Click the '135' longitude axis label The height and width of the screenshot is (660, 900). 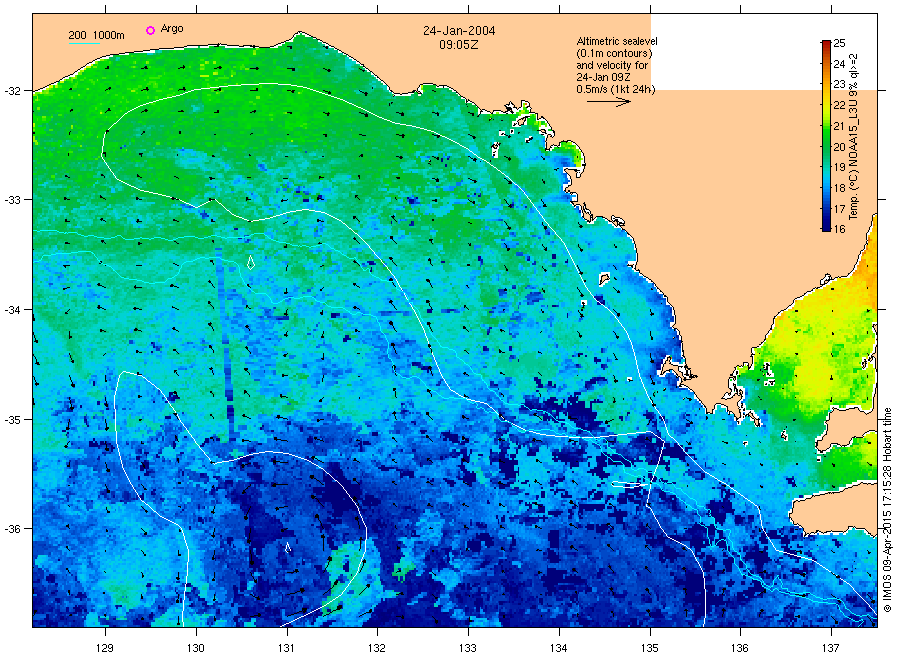[650, 648]
